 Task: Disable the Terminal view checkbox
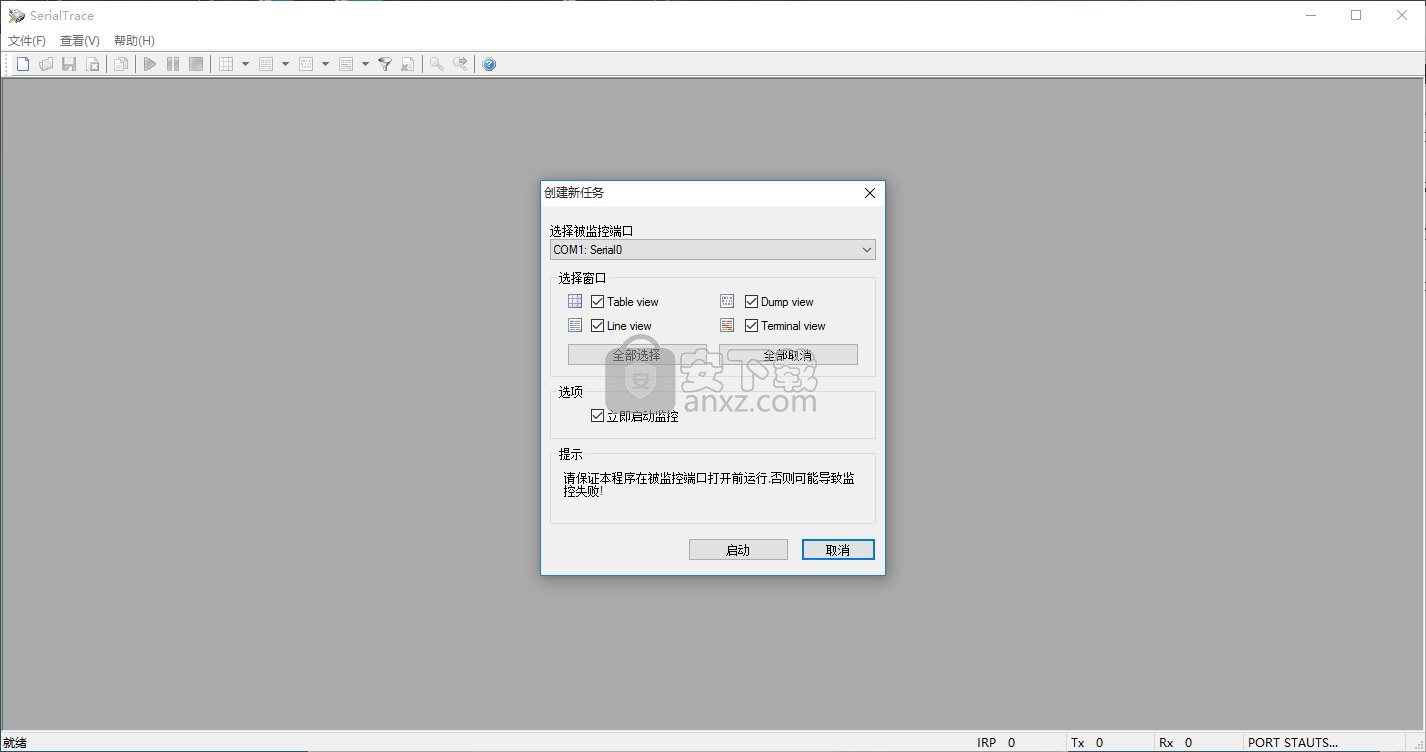tap(751, 325)
